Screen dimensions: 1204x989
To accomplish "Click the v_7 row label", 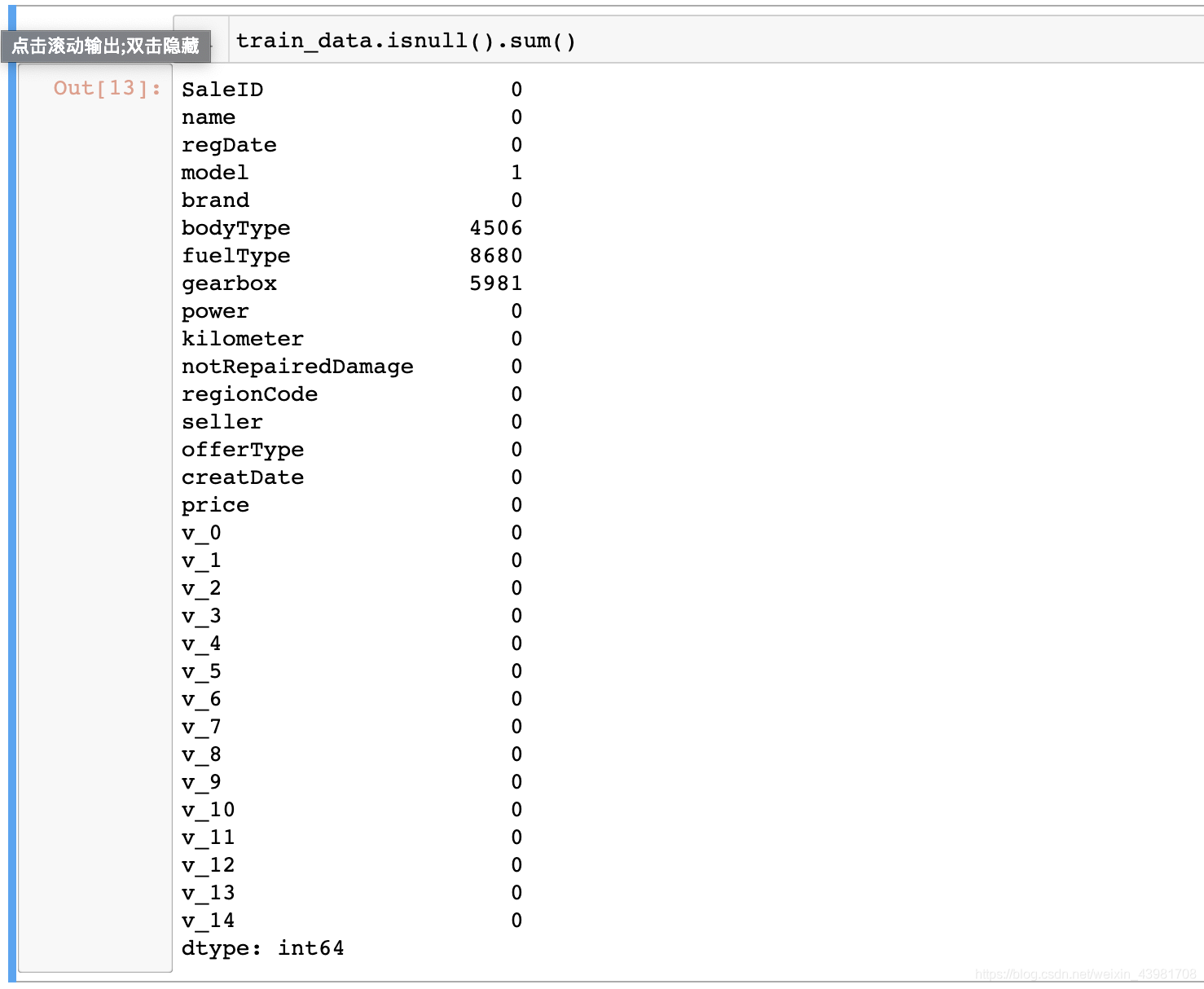I will click(x=201, y=727).
